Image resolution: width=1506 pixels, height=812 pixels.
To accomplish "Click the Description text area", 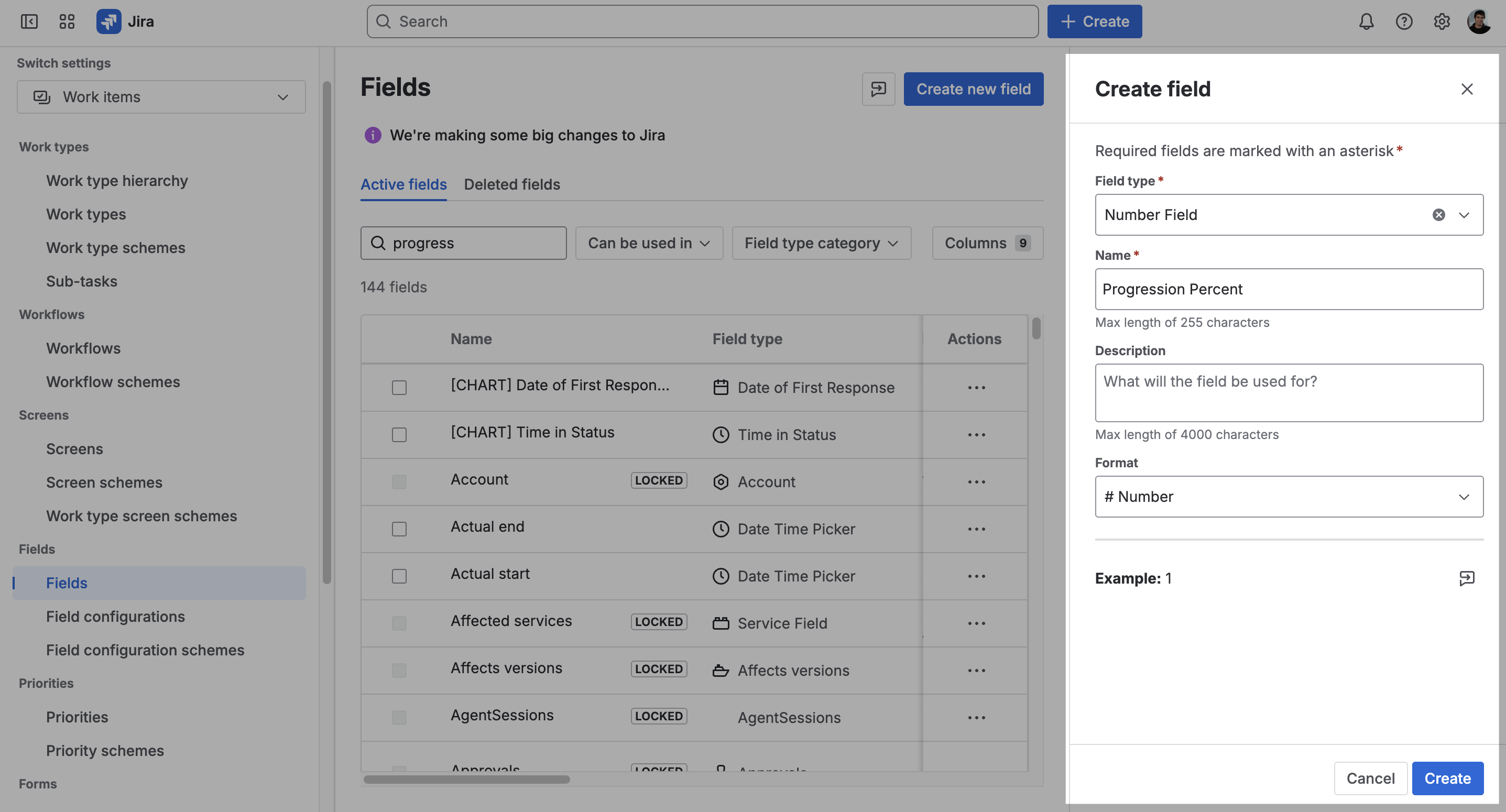I will [x=1289, y=393].
